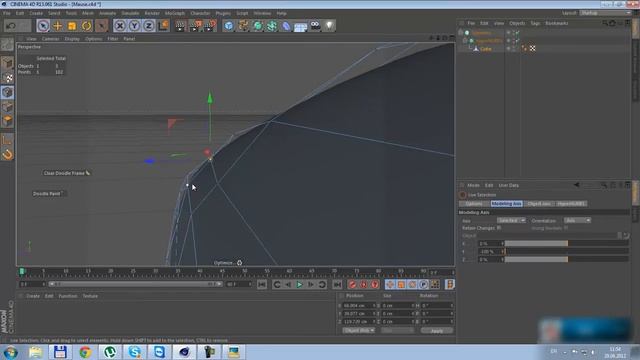This screenshot has height=360, width=640.
Task: Click the search icon in Object Manager
Action: [x=605, y=23]
